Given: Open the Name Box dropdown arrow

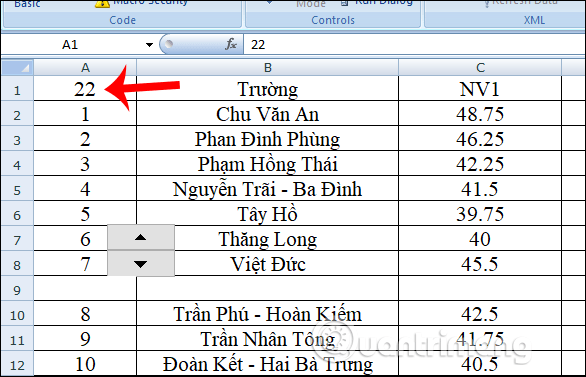Looking at the screenshot, I should pyautogui.click(x=149, y=45).
